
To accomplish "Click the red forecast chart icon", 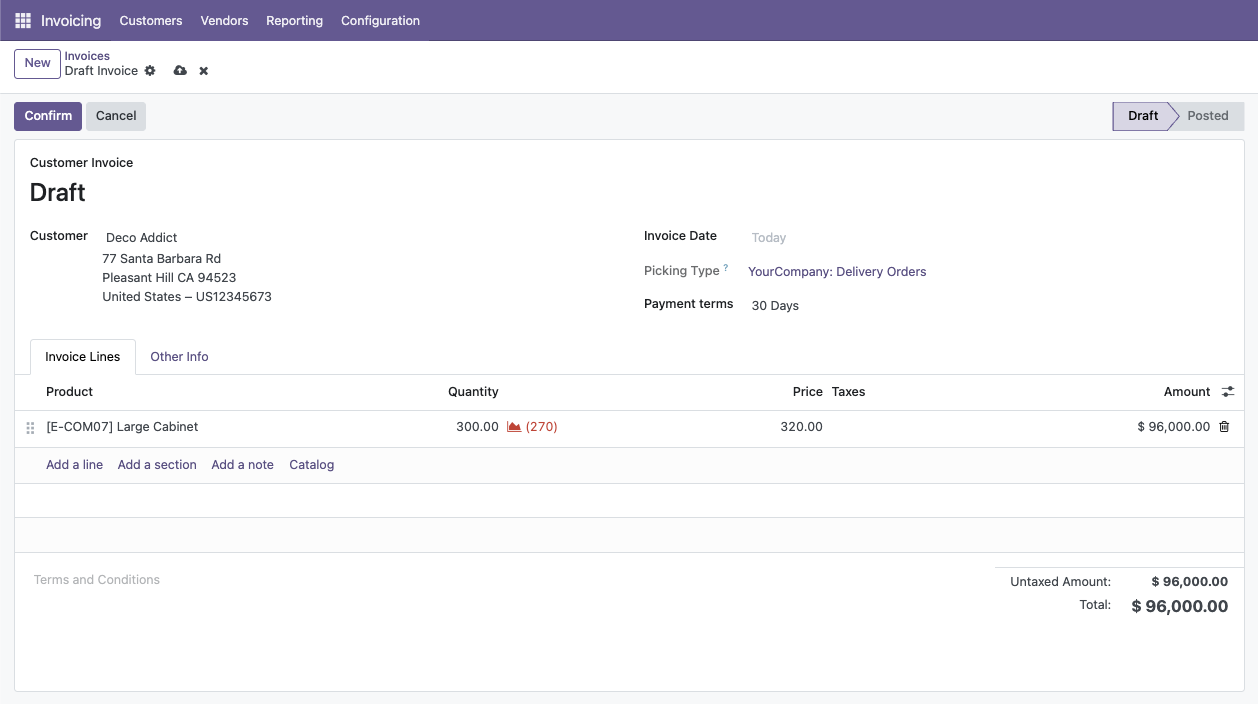I will point(514,427).
